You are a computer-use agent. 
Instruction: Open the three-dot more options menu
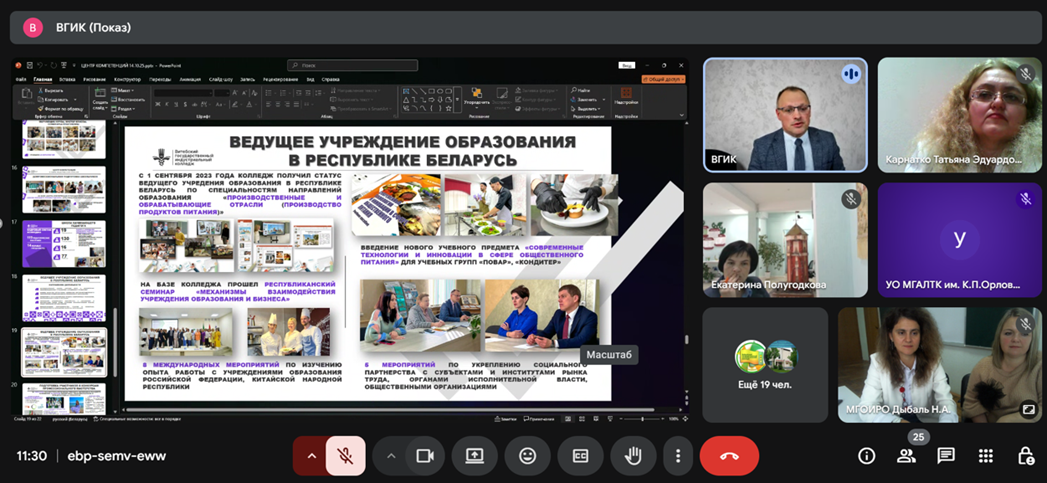[678, 456]
